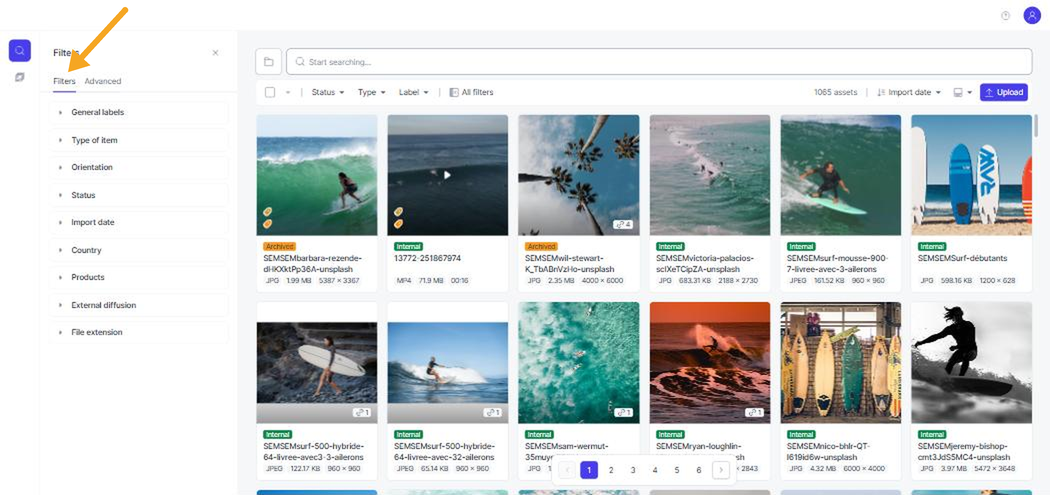Image resolution: width=1050 pixels, height=495 pixels.
Task: Open link badge on surf-500-hybride avec-32-ailerons thumbnail
Action: pos(493,413)
